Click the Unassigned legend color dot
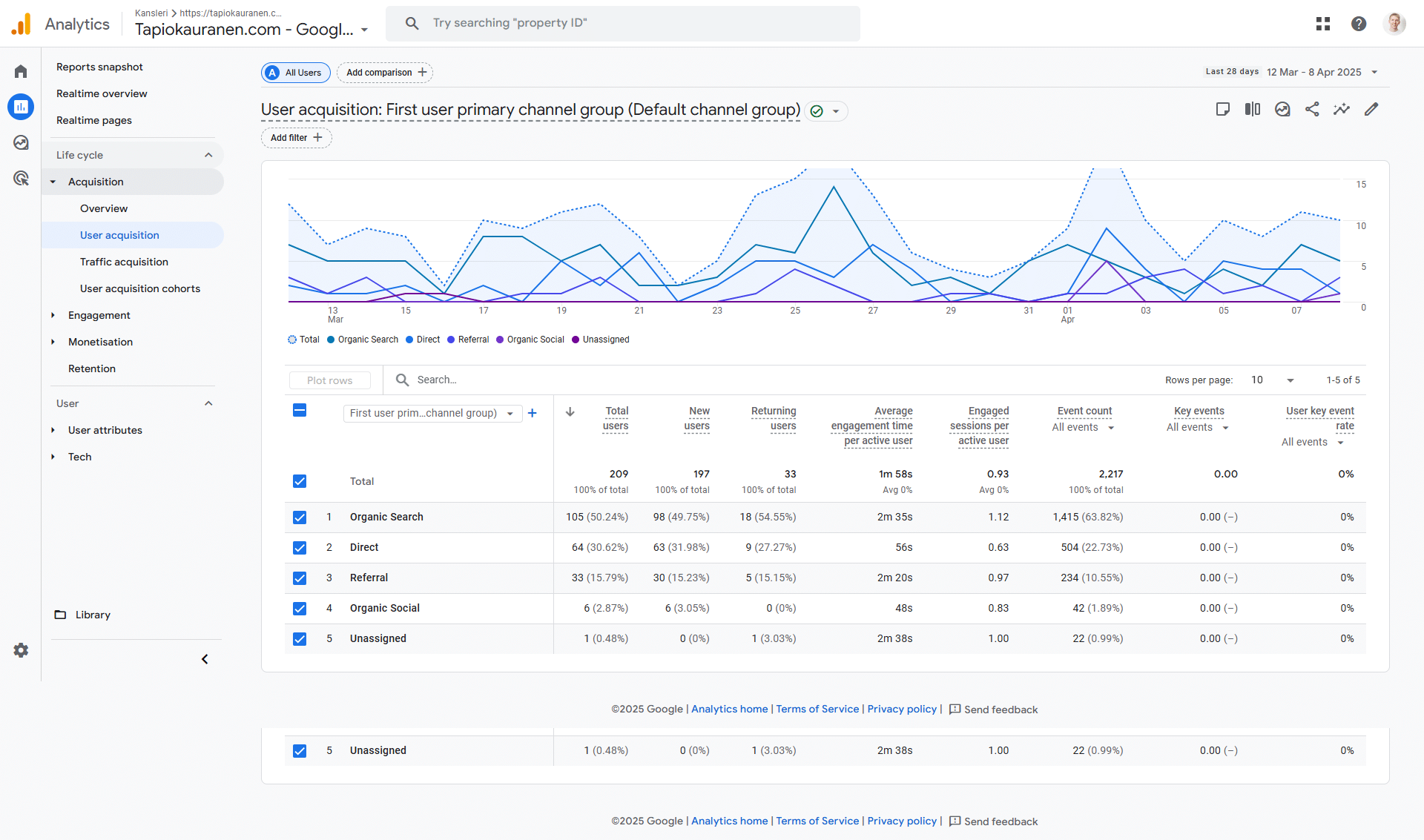 [576, 340]
